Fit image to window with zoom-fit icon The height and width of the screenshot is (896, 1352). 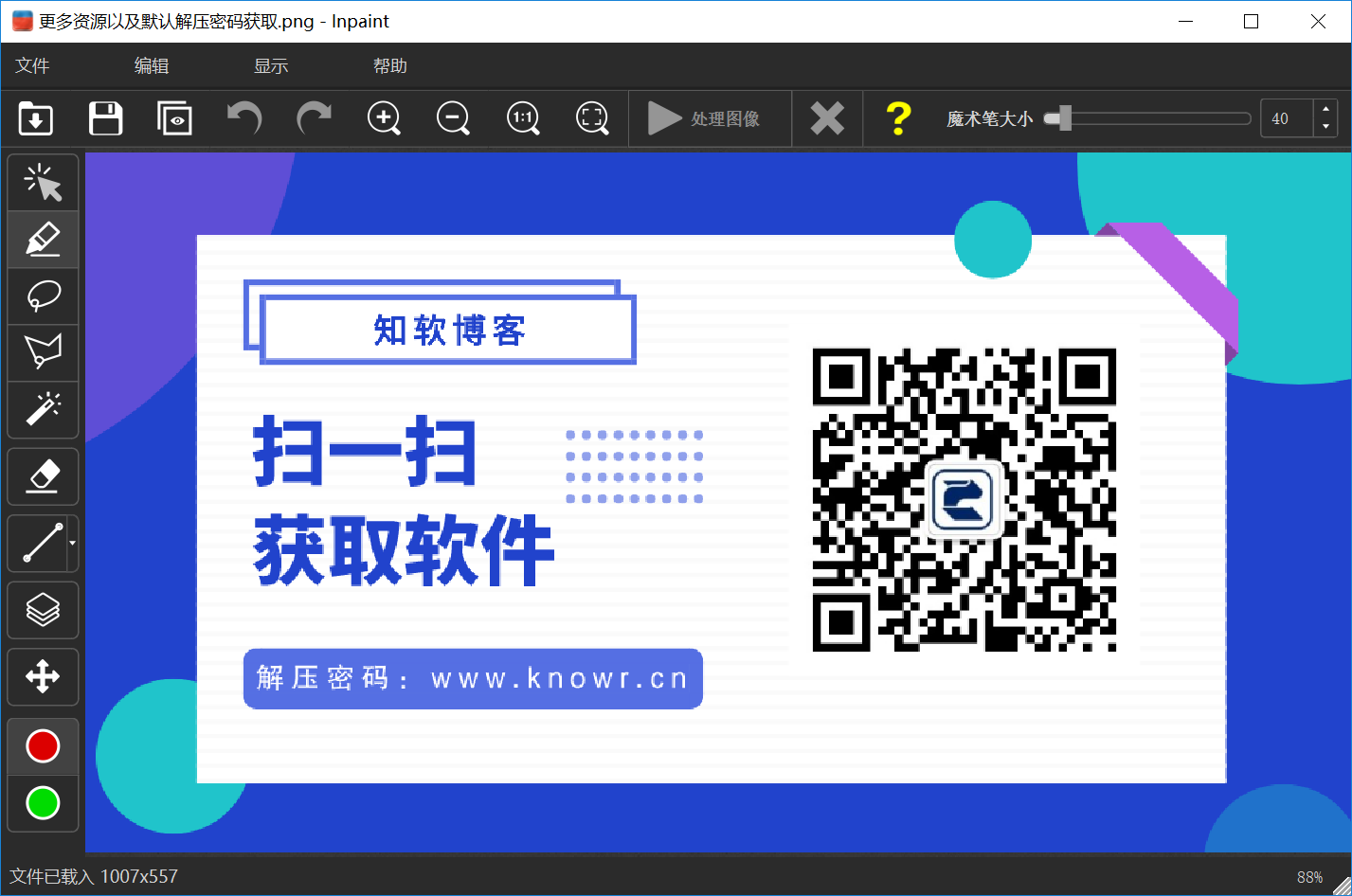coord(592,118)
